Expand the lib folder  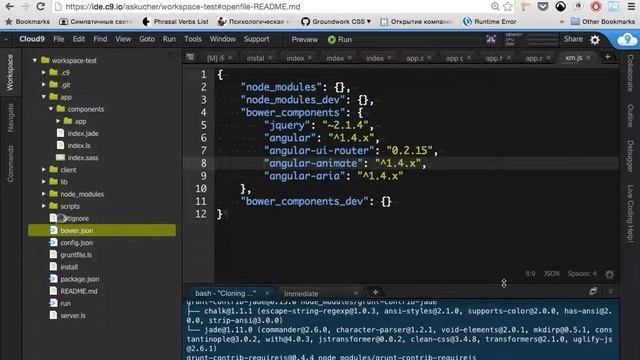43,182
